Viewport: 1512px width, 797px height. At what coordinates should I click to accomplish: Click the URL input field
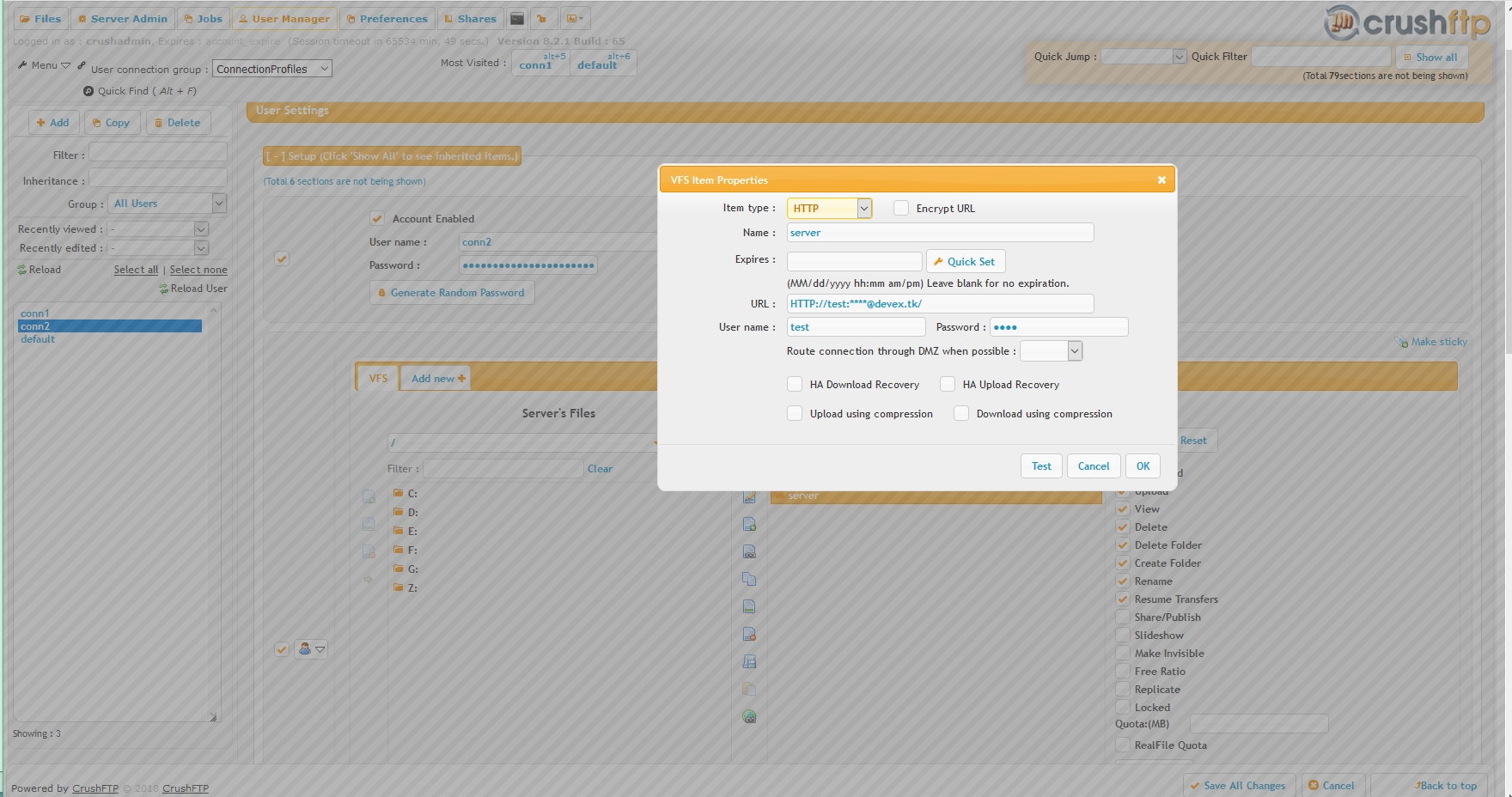pos(940,304)
